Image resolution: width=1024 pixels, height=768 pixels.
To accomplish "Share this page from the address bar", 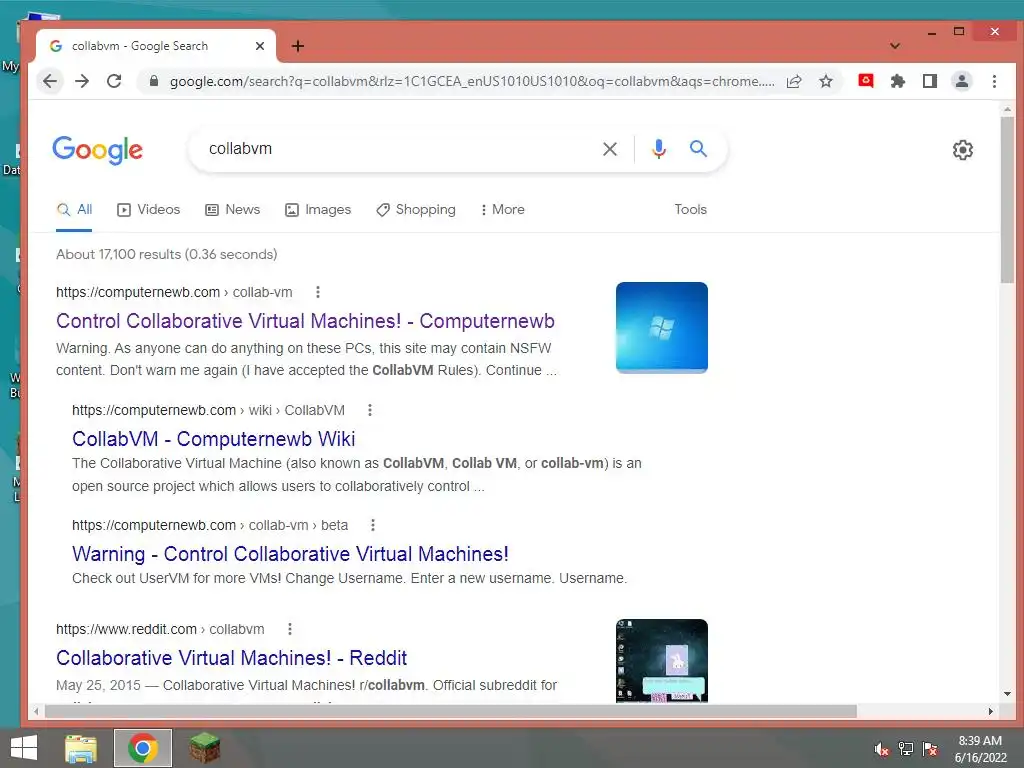I will [x=794, y=81].
